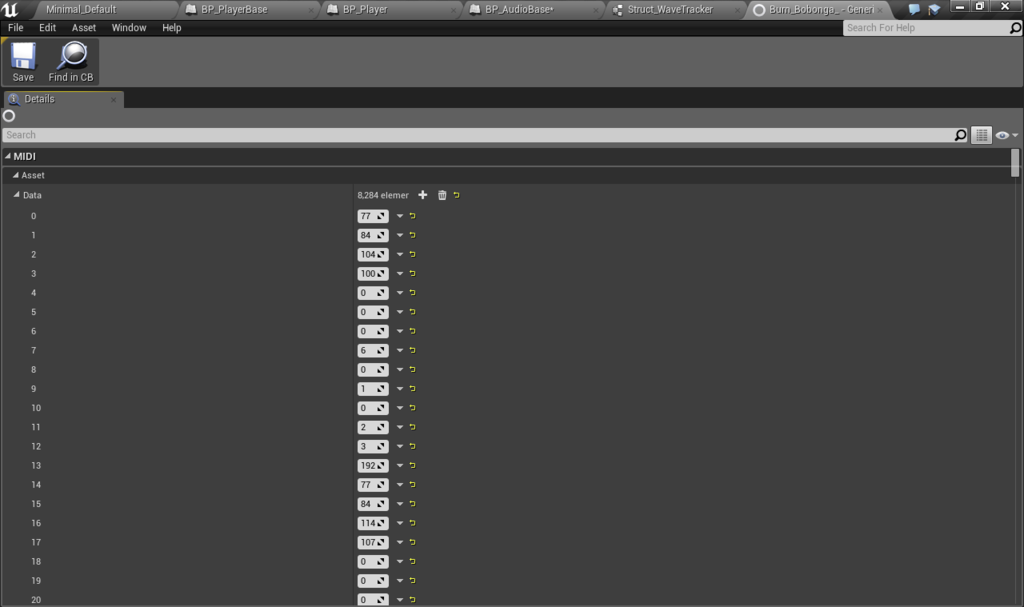Open element 4 options dropdown arrow
This screenshot has height=607, width=1024.
[400, 293]
